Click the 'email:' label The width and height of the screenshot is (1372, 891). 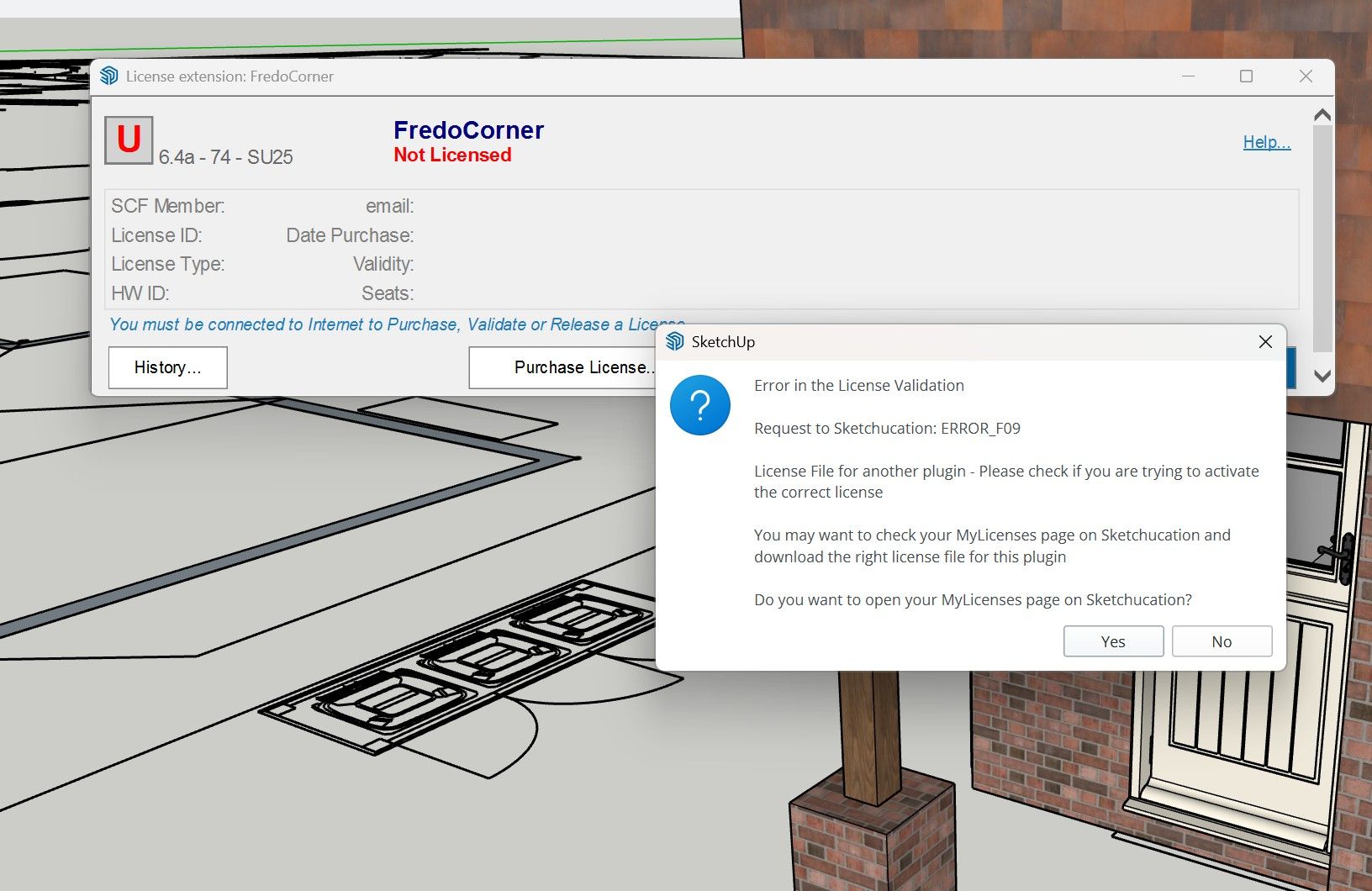[x=389, y=206]
